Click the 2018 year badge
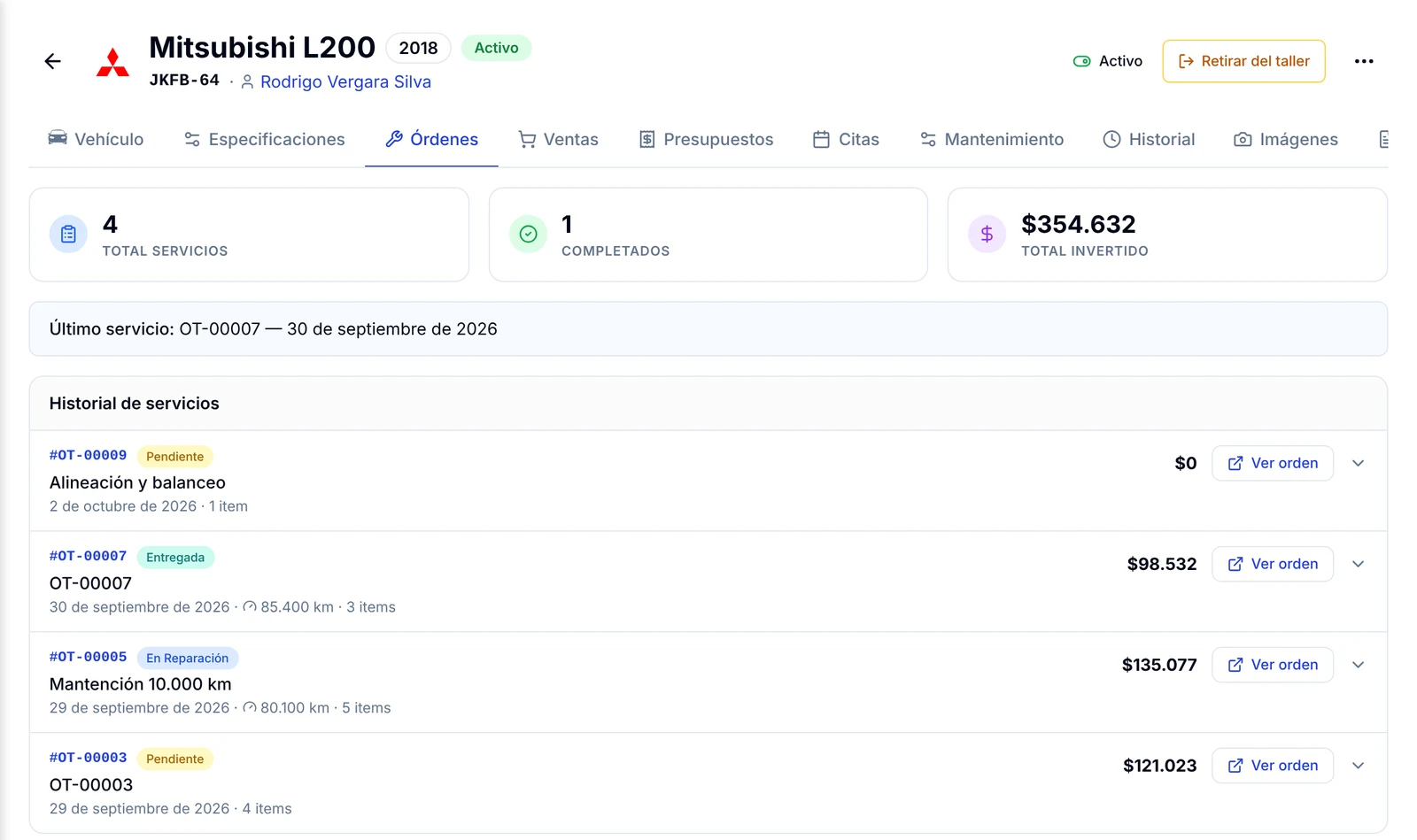1417x840 pixels. tap(418, 48)
